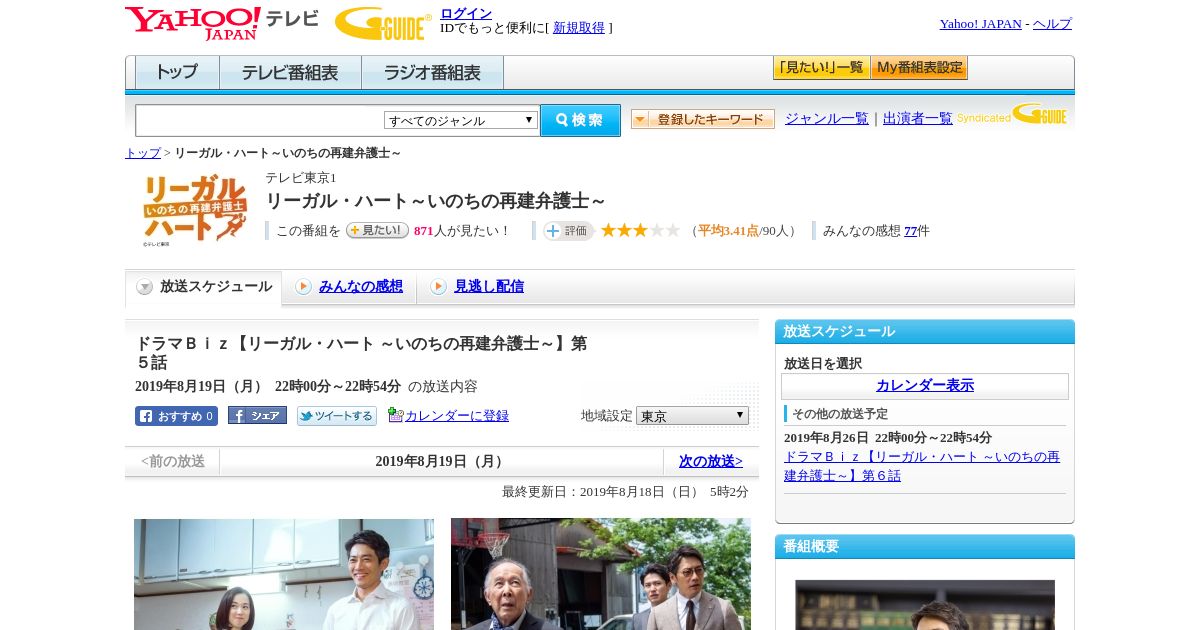This screenshot has width=1200, height=630.
Task: Open the すべてのジャンル genre dropdown
Action: tap(461, 120)
